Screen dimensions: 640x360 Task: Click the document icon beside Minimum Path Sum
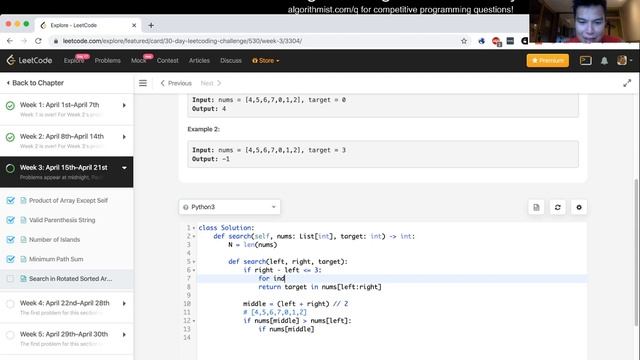coord(23,259)
